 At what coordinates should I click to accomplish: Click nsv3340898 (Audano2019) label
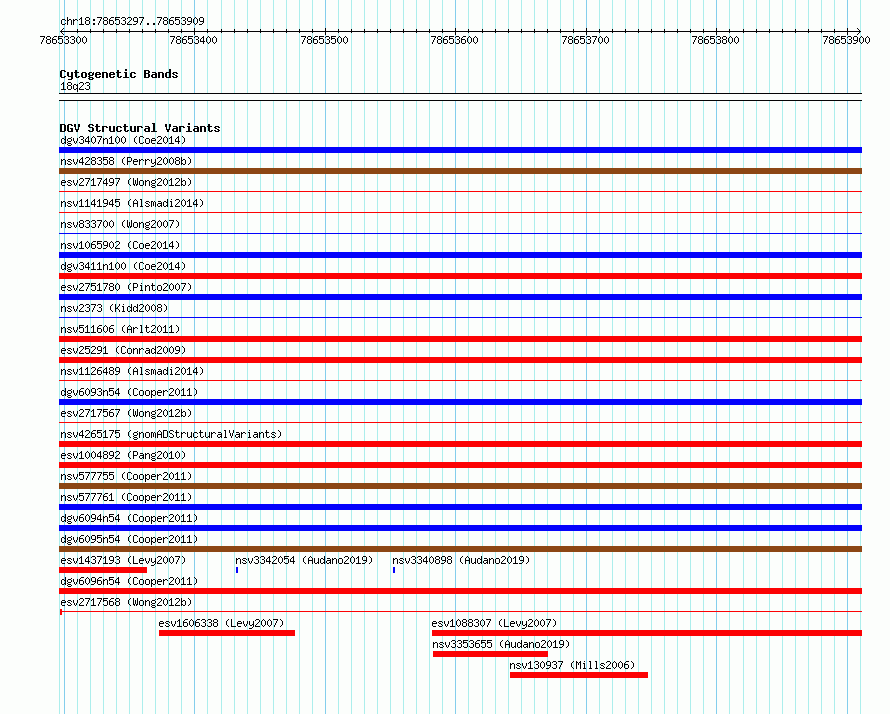(461, 560)
